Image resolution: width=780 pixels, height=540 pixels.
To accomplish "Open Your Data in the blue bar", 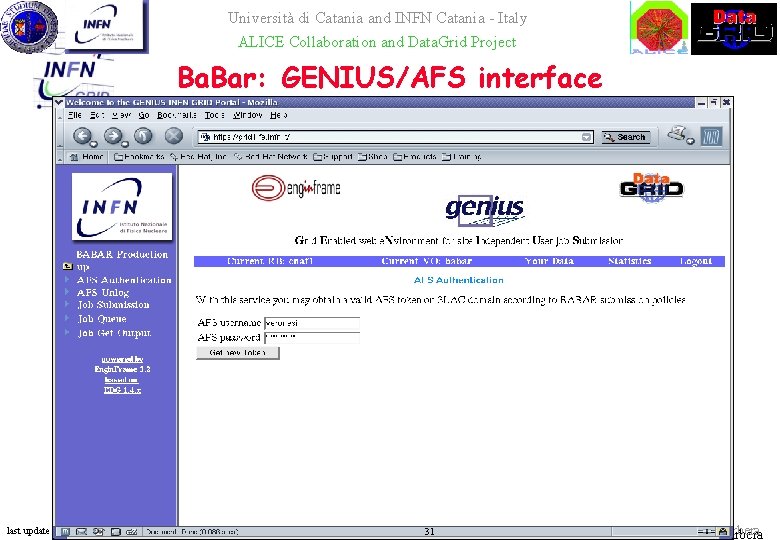I will click(549, 261).
